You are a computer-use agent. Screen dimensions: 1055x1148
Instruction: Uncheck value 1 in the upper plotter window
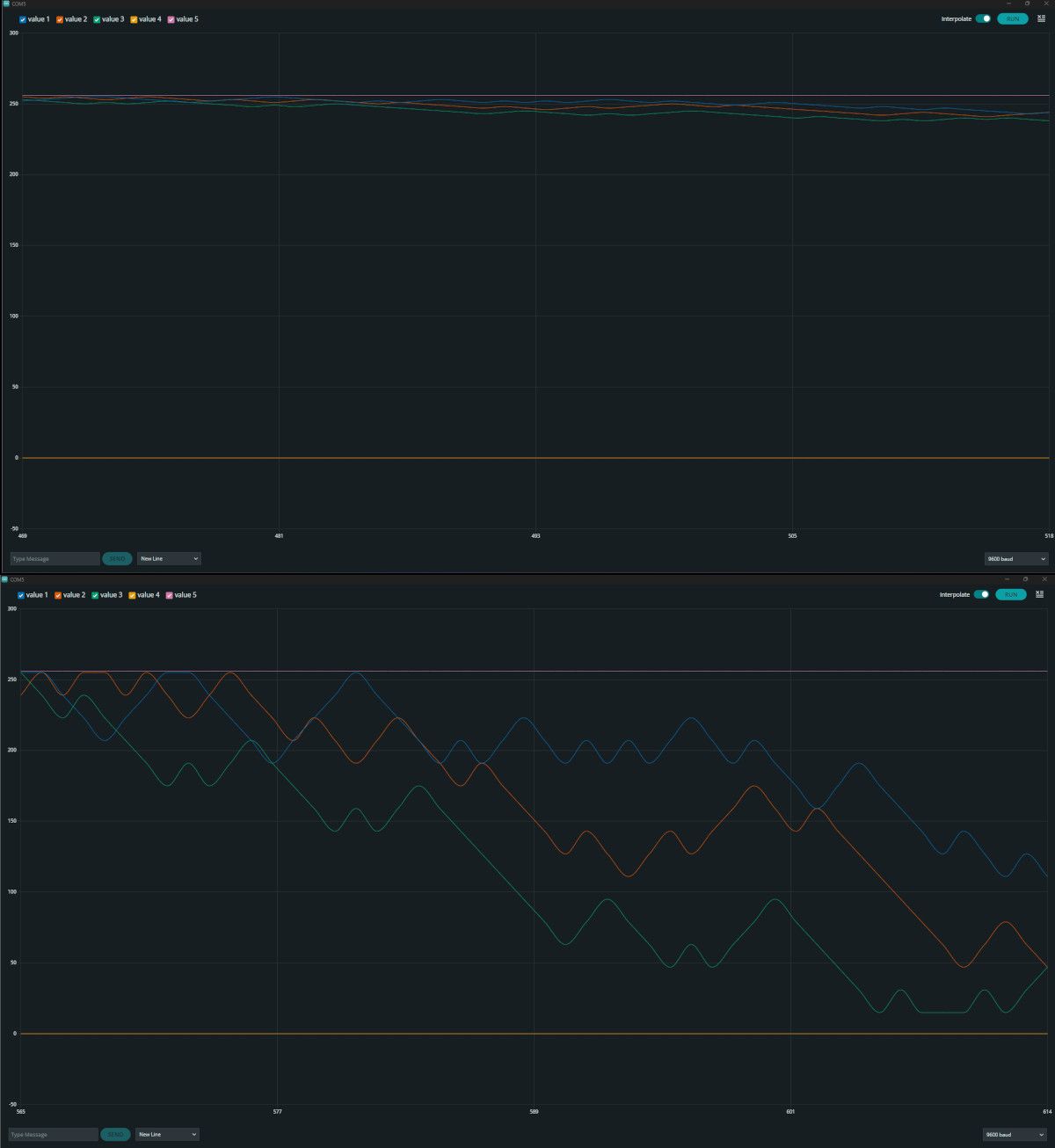[x=23, y=19]
